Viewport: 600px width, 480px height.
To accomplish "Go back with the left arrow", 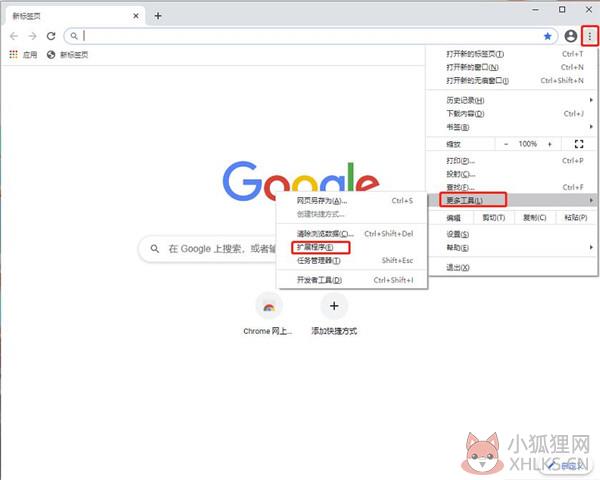I will [14, 36].
